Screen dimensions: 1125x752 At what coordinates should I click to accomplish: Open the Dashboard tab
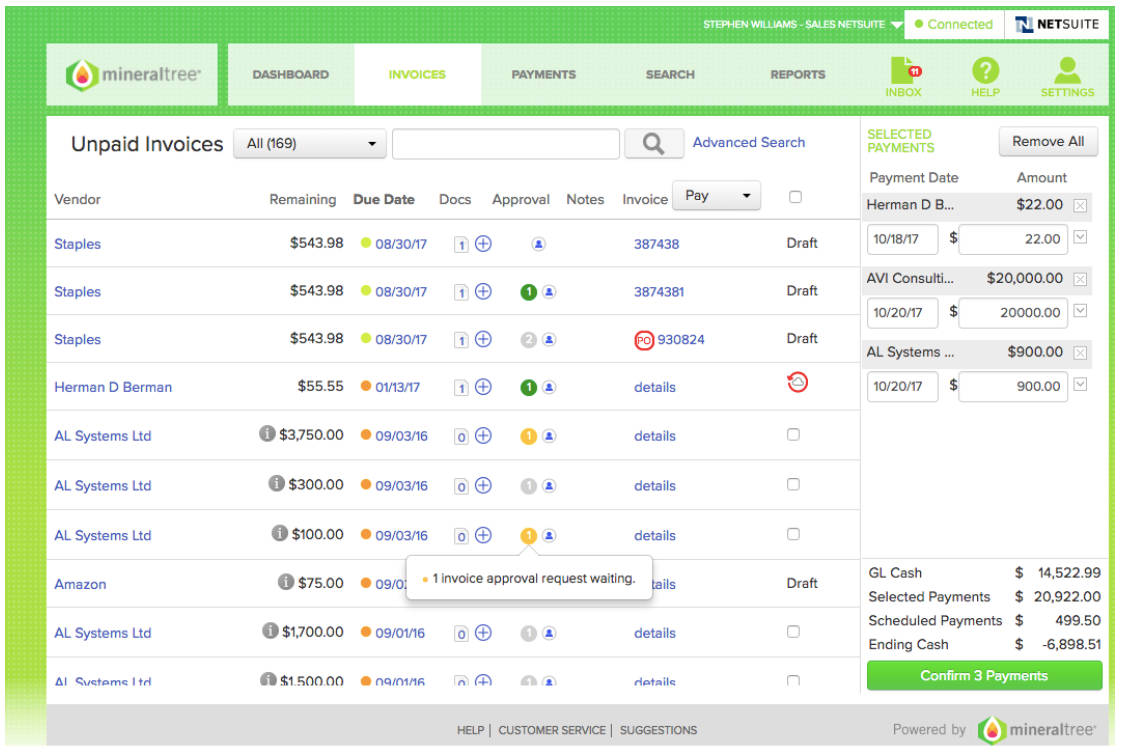point(289,74)
